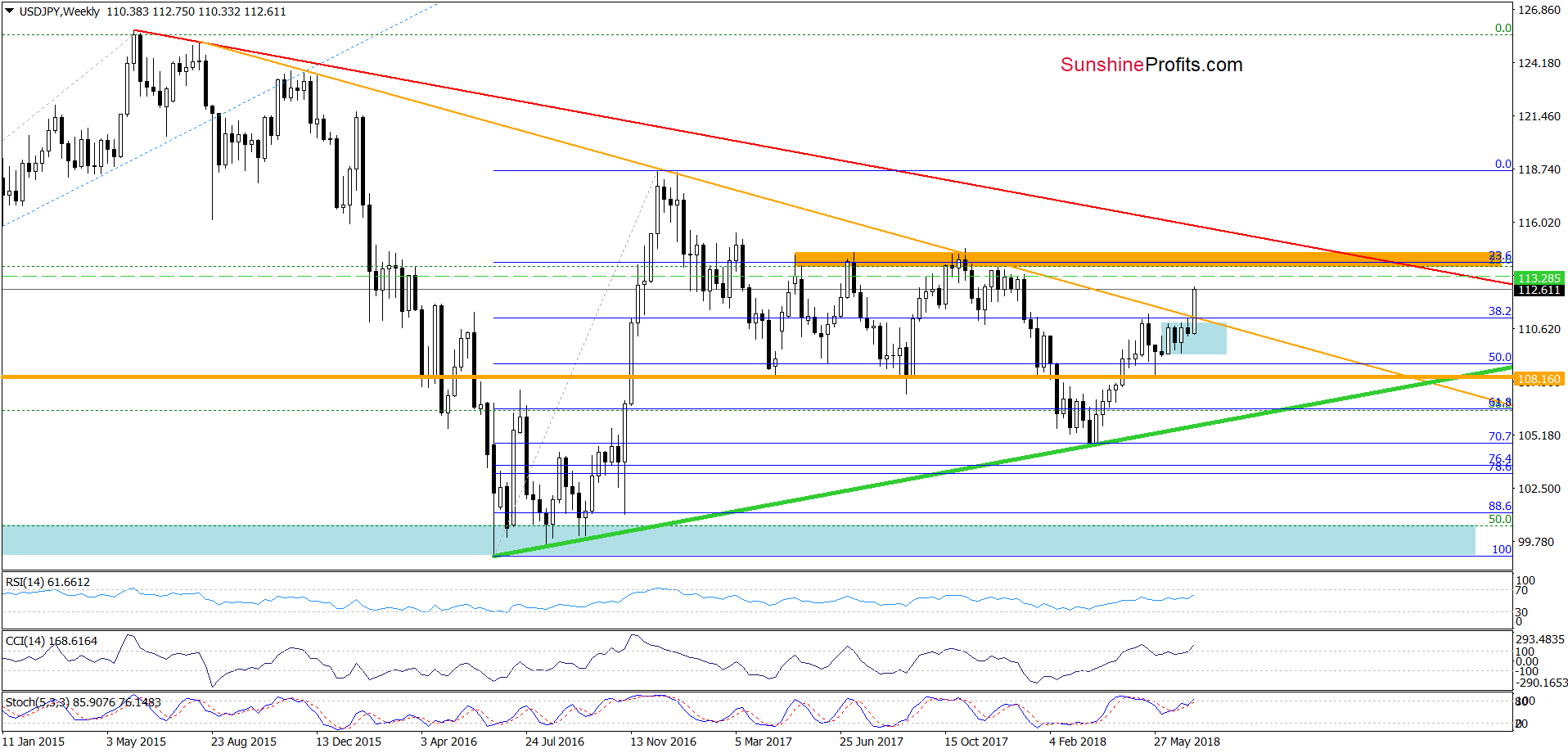
Task: Click the 105.180 price axis value
Action: (x=1539, y=435)
